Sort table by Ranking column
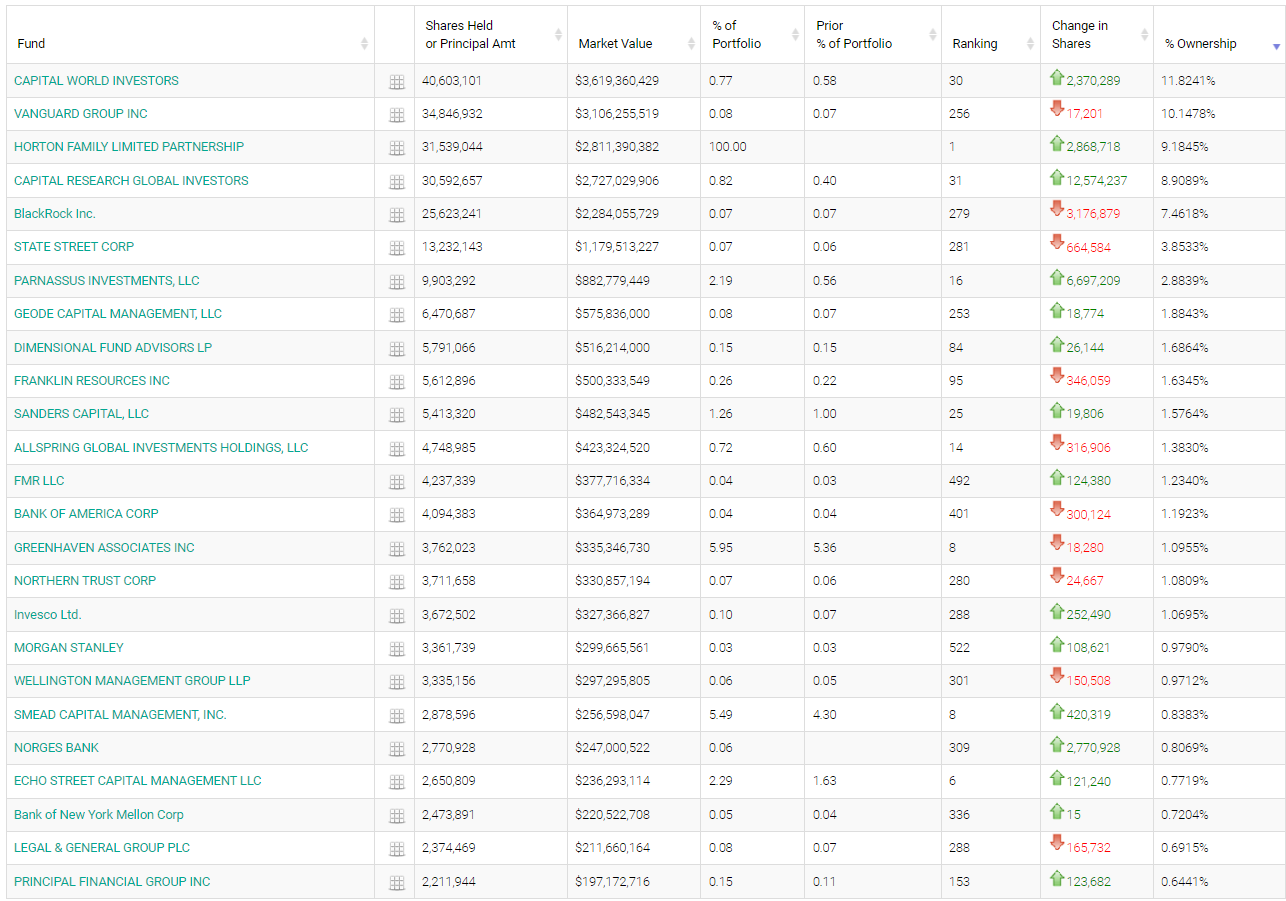1286x901 pixels. [991, 35]
